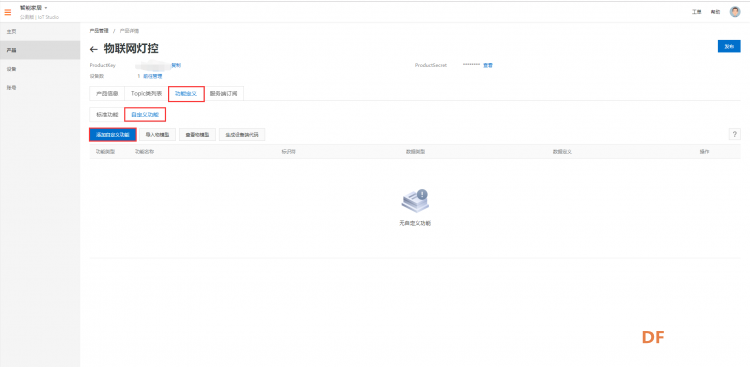The width and height of the screenshot is (750, 367).
Task: Expand the project name dropdown in the header
Action: [x=34, y=8]
